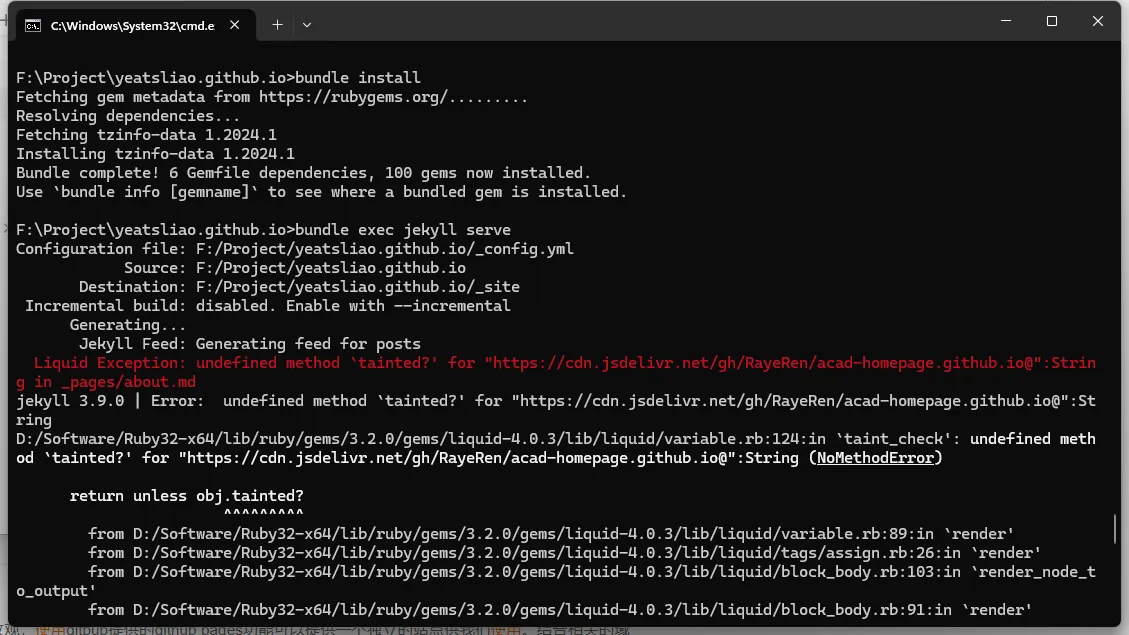Click the _config.yml configuration file path

pos(385,249)
